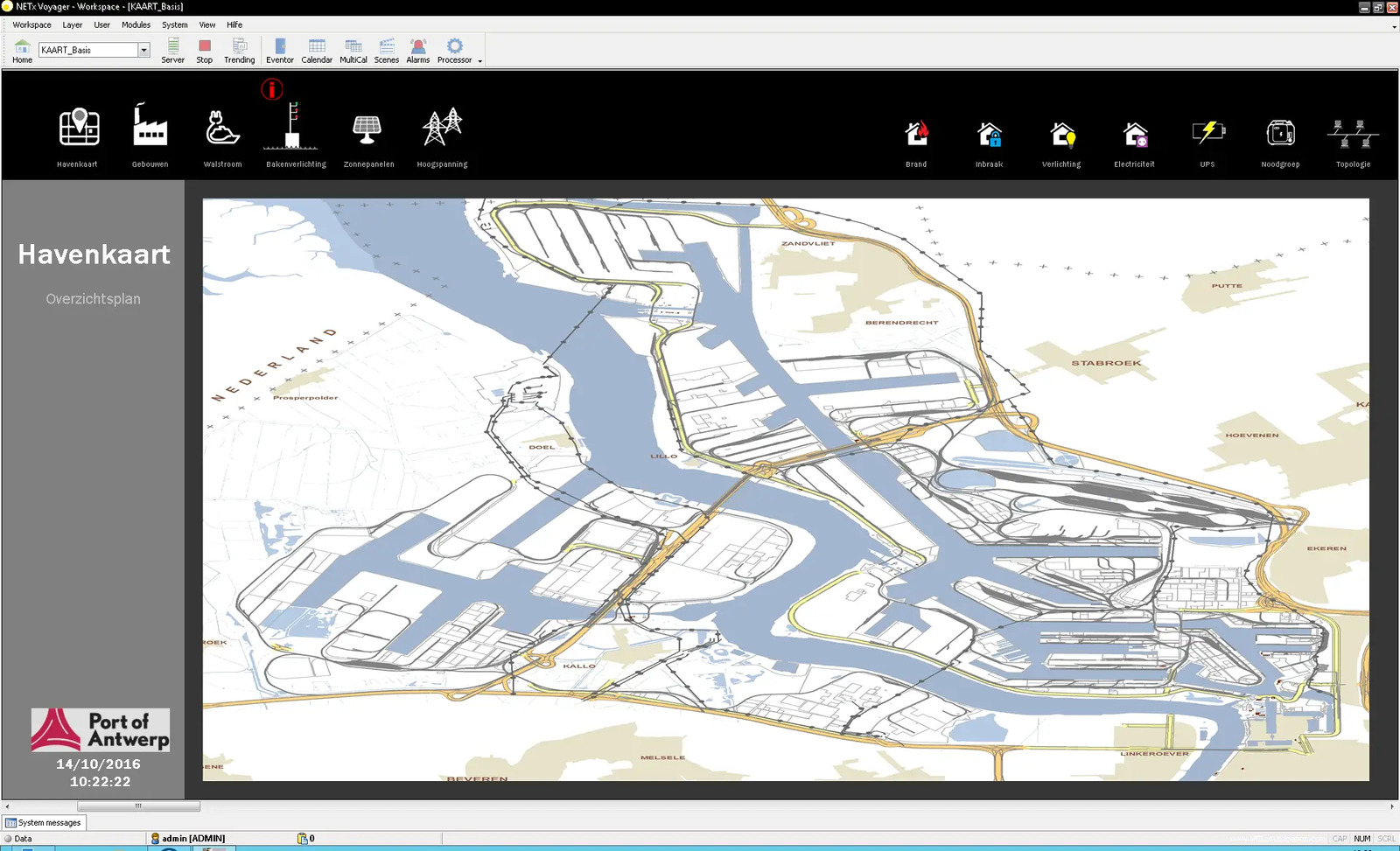Select the Hoogspanning pylon icon
The width and height of the screenshot is (1400, 851).
click(442, 128)
